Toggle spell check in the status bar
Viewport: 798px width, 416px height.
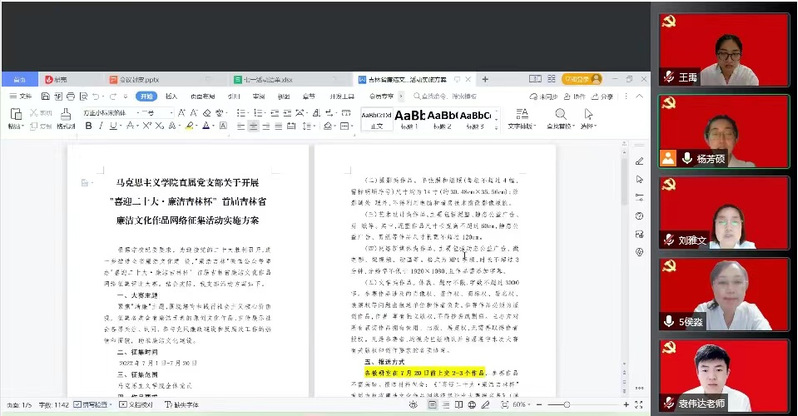pos(88,405)
